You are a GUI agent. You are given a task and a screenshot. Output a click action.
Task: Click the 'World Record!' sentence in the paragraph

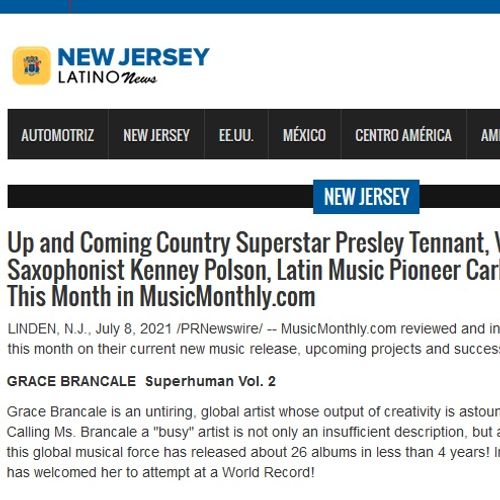coord(161,472)
